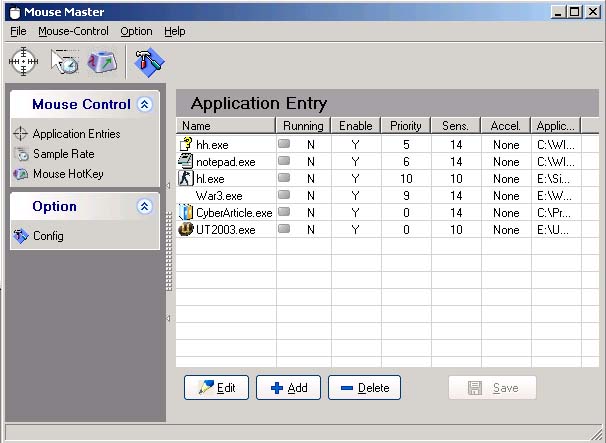Maximize the Mouse Master window

click(x=574, y=12)
